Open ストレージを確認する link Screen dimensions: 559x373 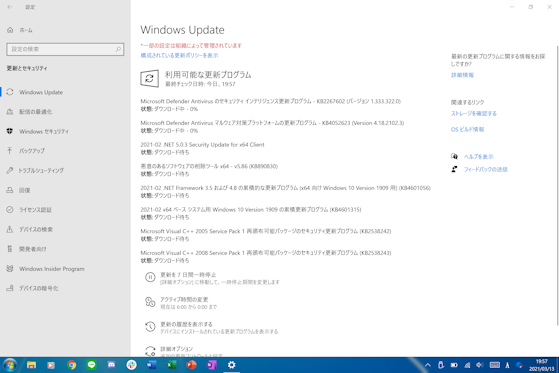coord(474,113)
